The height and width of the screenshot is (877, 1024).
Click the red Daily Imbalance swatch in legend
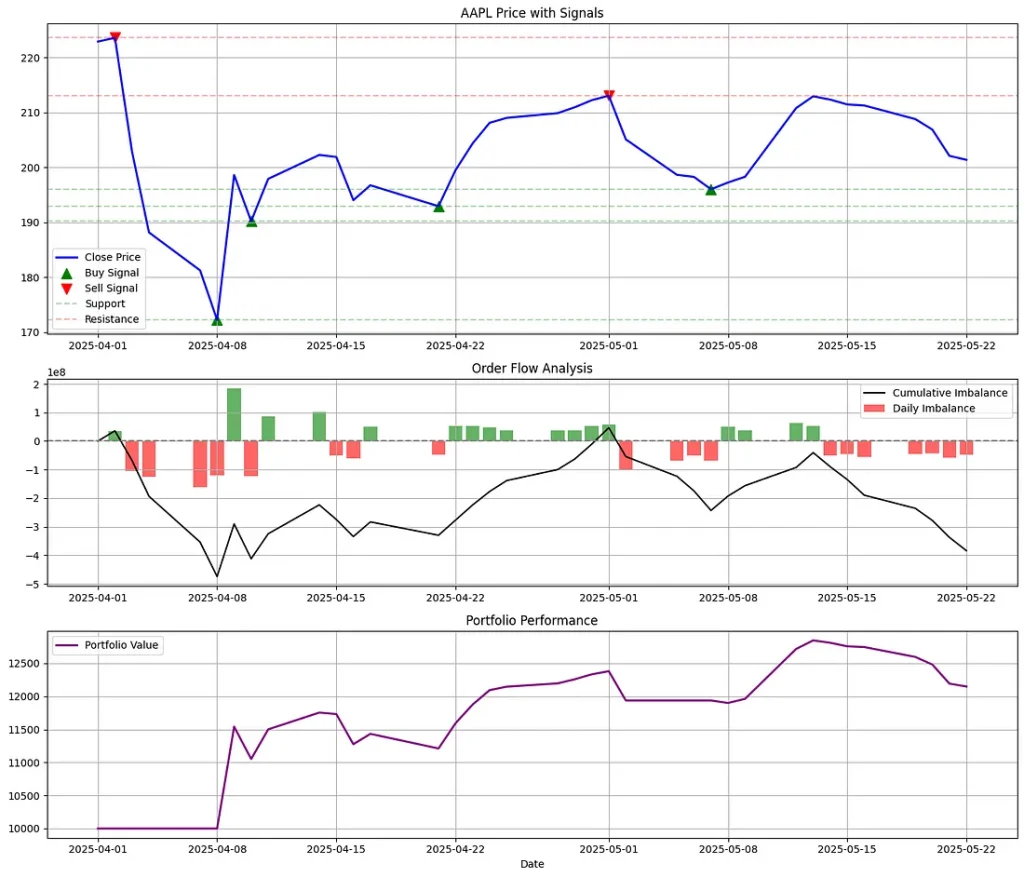pos(873,409)
